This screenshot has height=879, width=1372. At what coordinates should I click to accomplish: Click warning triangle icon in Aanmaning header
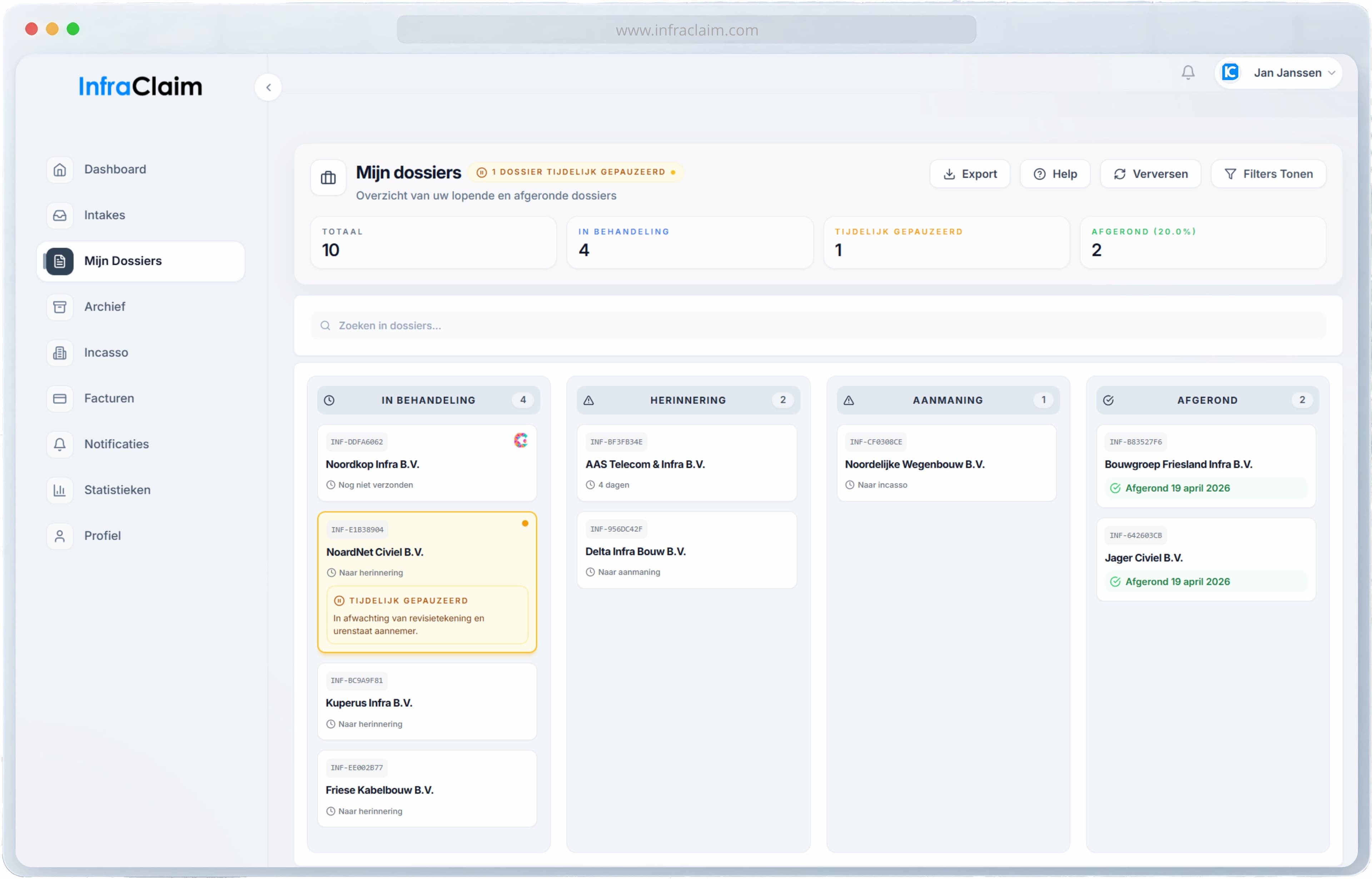(849, 400)
